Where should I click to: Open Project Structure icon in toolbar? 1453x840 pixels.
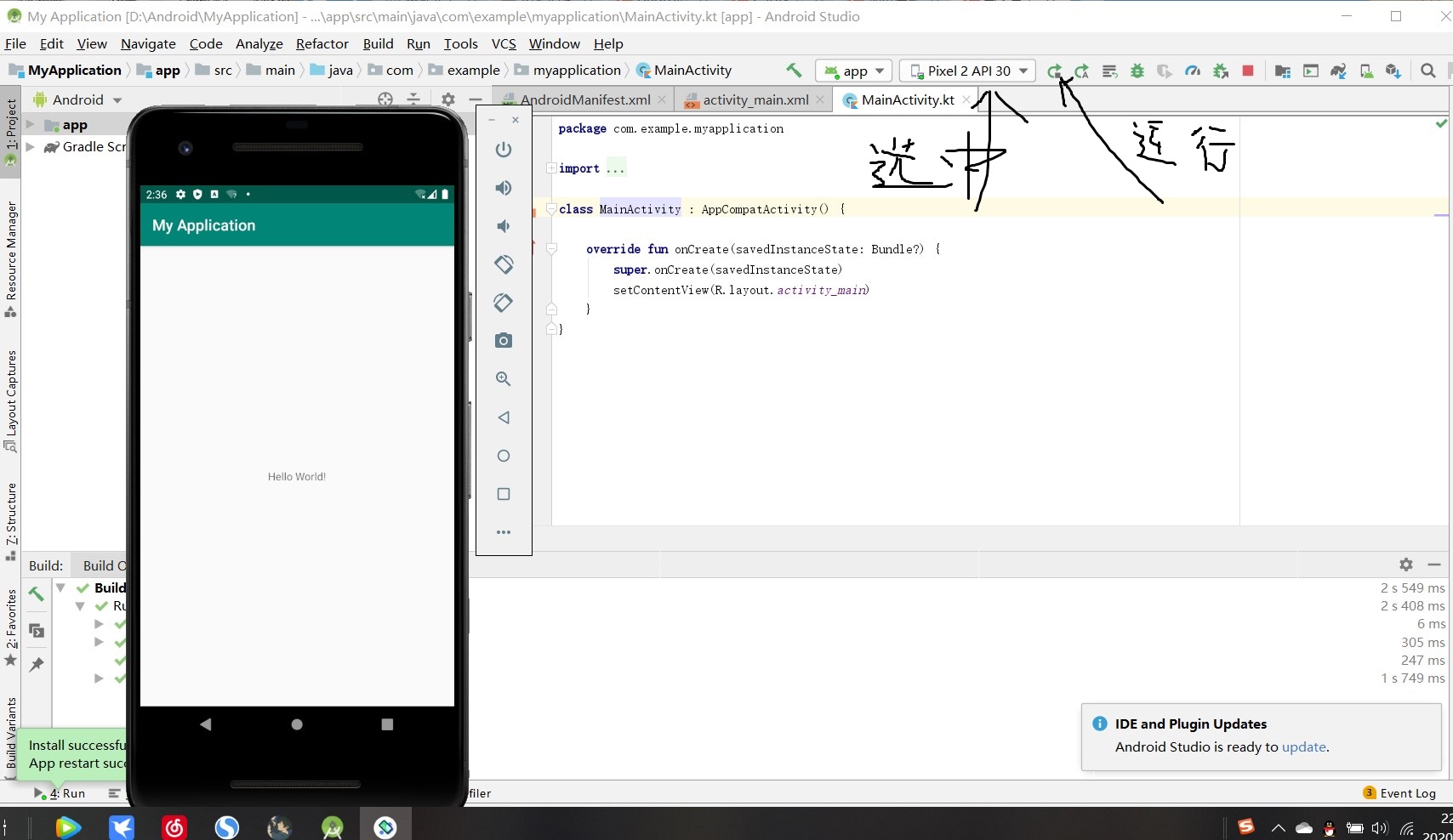pyautogui.click(x=1283, y=71)
